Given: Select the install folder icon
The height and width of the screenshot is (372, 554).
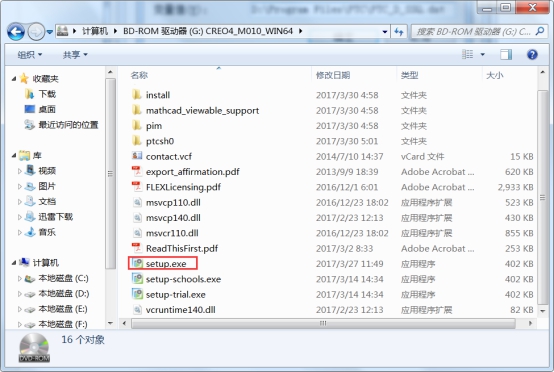Looking at the screenshot, I should (136, 95).
